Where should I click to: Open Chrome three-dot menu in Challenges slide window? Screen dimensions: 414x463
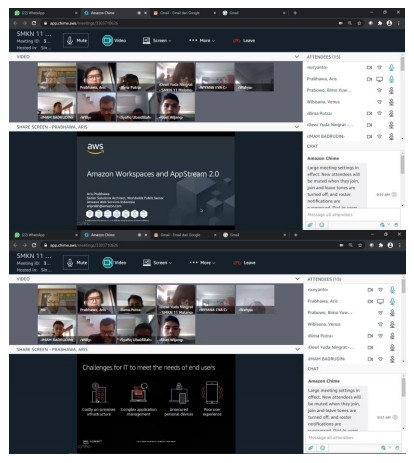[x=399, y=245]
